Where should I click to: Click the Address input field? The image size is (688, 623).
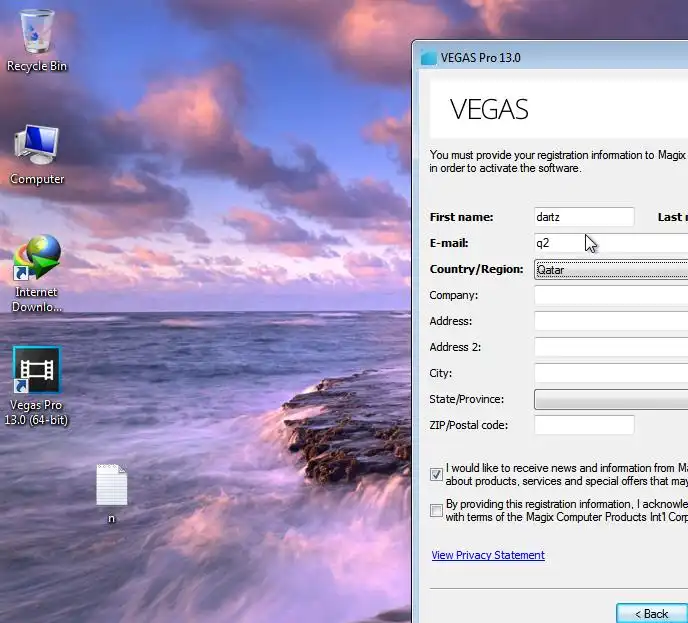611,321
